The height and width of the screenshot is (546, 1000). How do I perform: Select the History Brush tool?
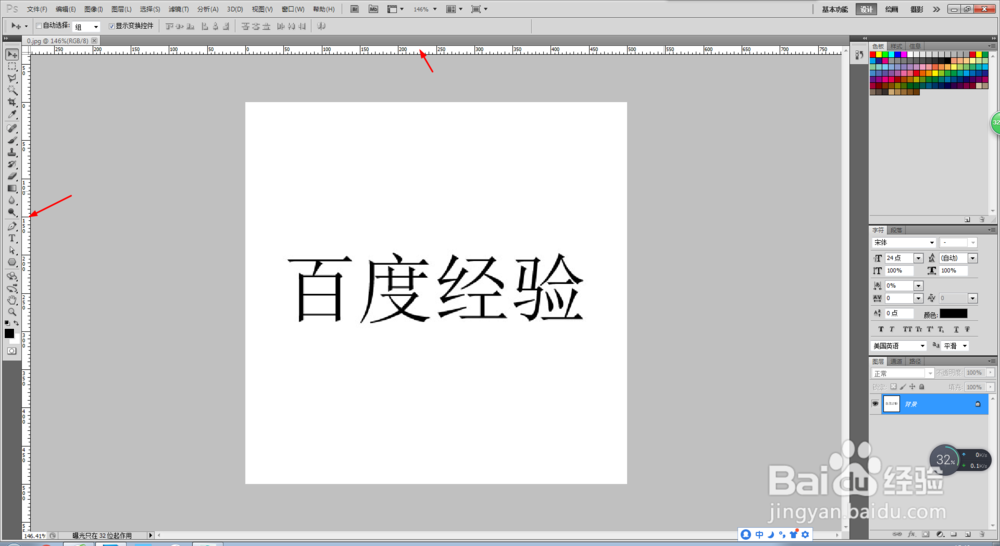click(12, 165)
